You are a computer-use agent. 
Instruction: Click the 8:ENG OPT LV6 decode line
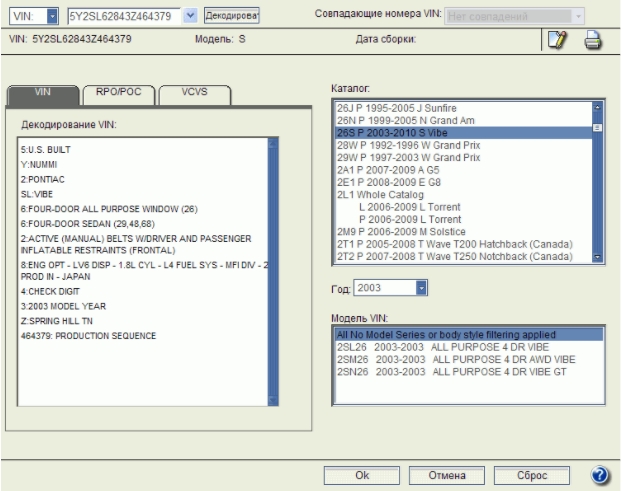[x=144, y=271]
